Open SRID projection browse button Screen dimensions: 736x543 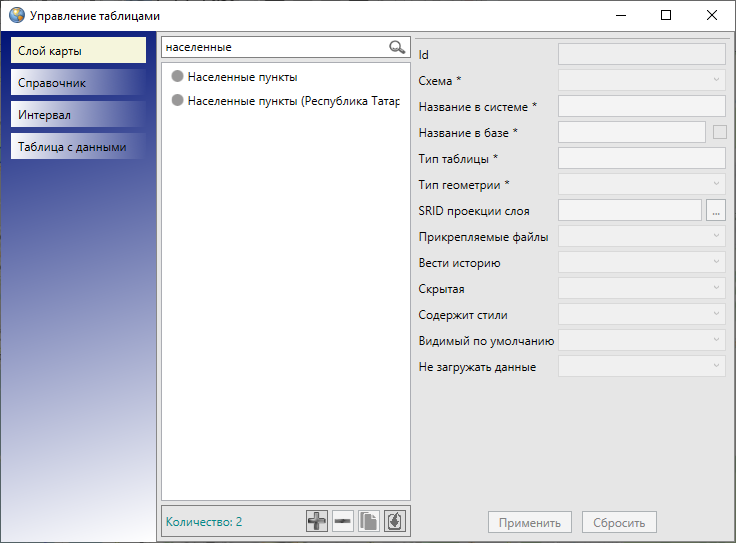click(715, 210)
